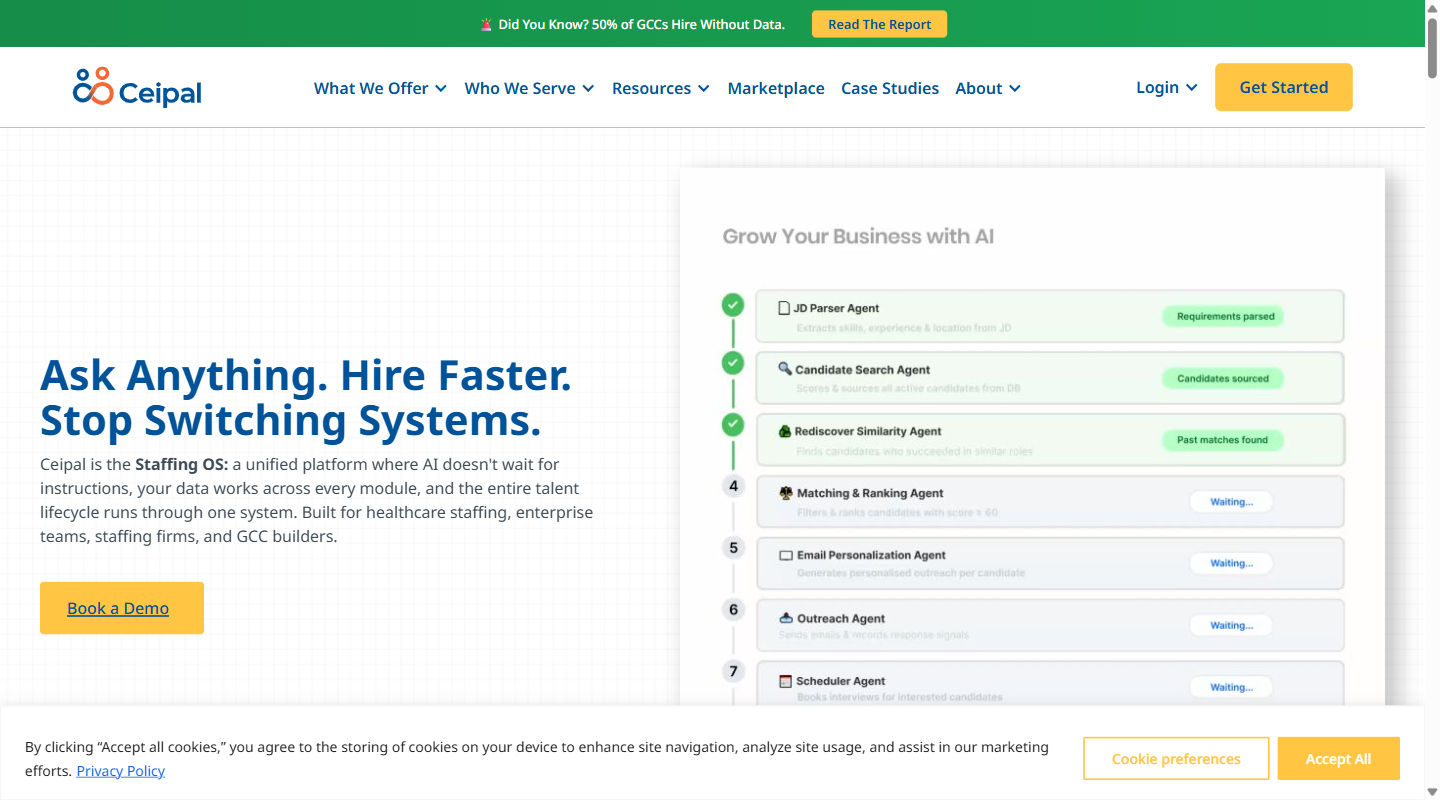Click the green checkmark beside Rediscover Similarity Agent
The width and height of the screenshot is (1440, 800).
[x=733, y=425]
